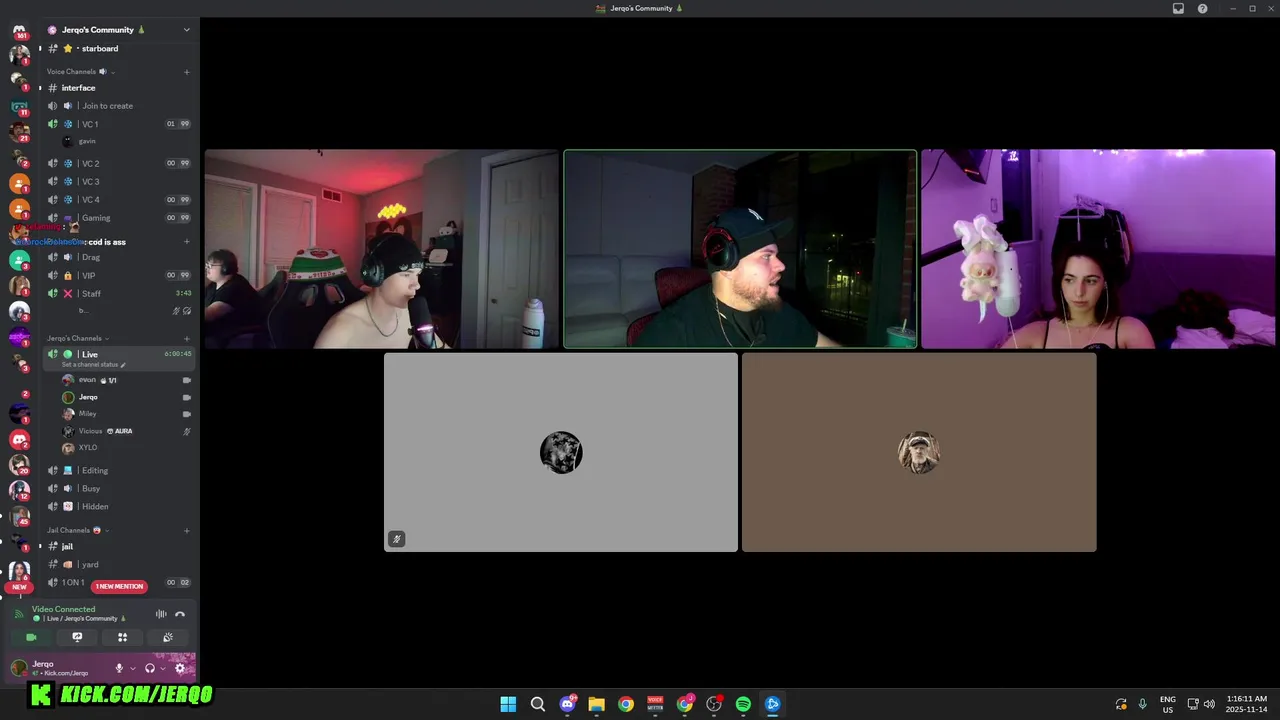Open File Explorer from the taskbar

(596, 704)
